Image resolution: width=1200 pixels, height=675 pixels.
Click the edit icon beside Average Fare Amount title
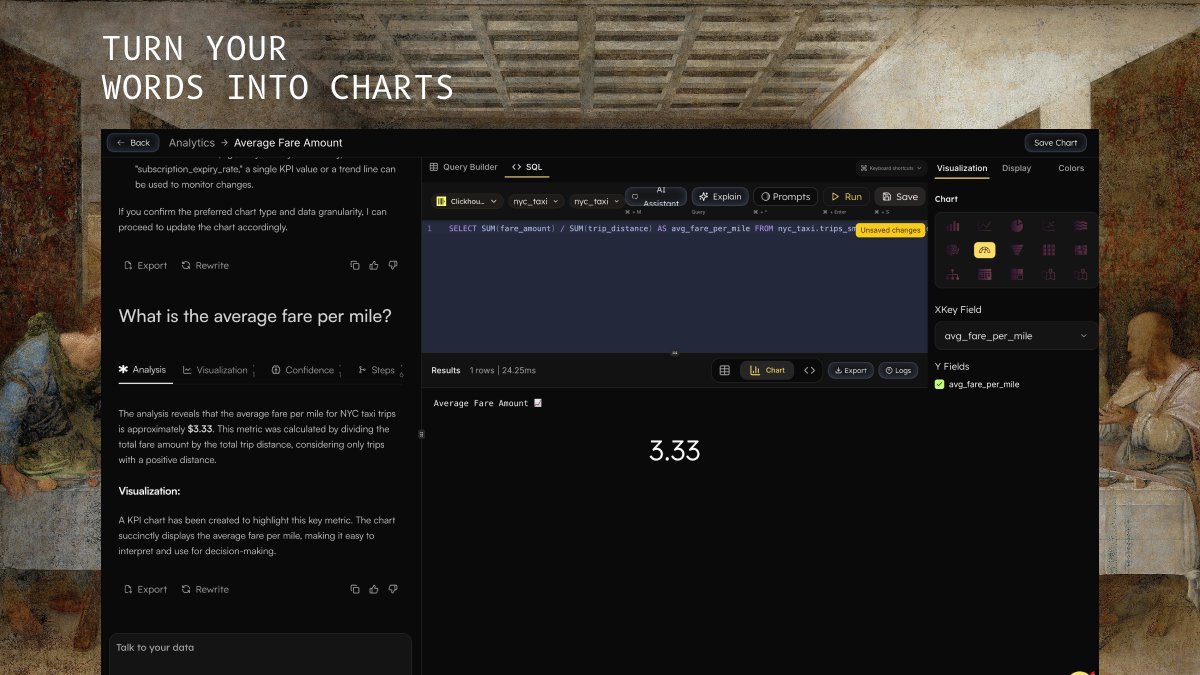[x=538, y=403]
